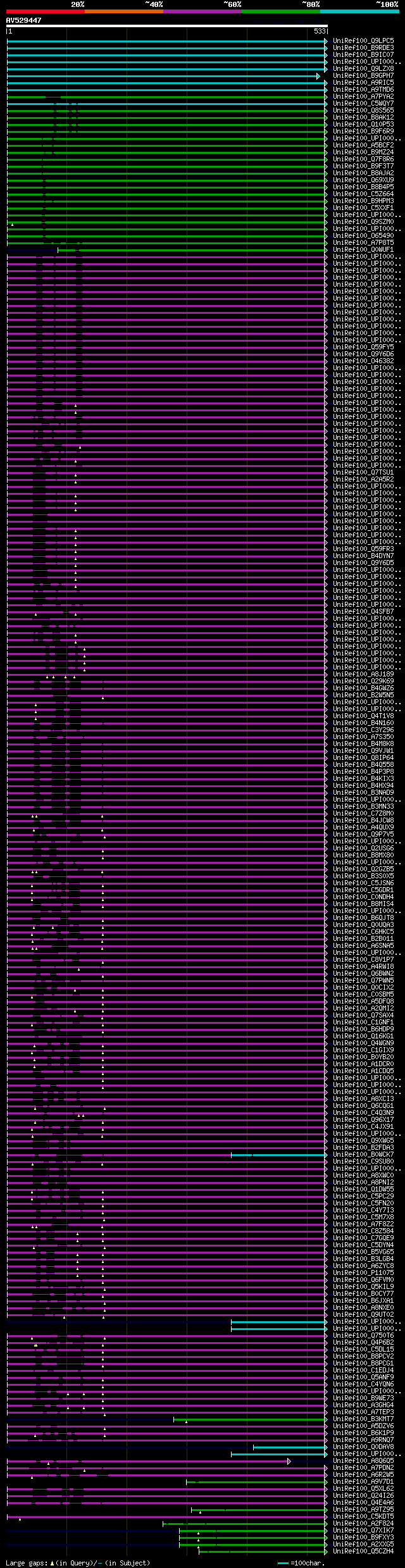
Task: Click the green ~80% identity legend segment
Action: click(281, 11)
